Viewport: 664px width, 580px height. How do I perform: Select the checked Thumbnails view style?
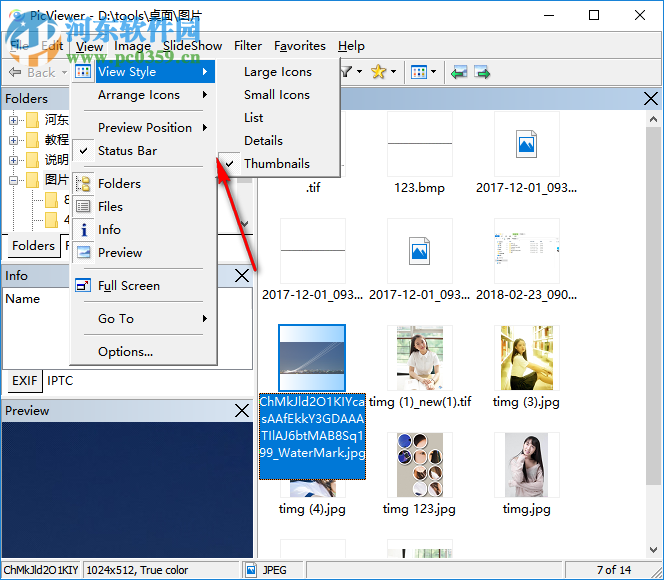point(279,163)
